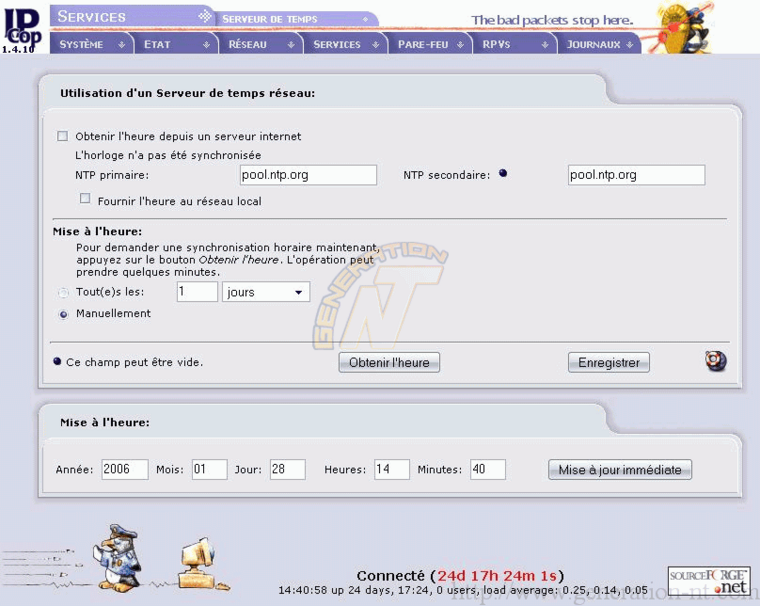760x606 pixels.
Task: Click the Enregistrer button
Action: point(609,362)
